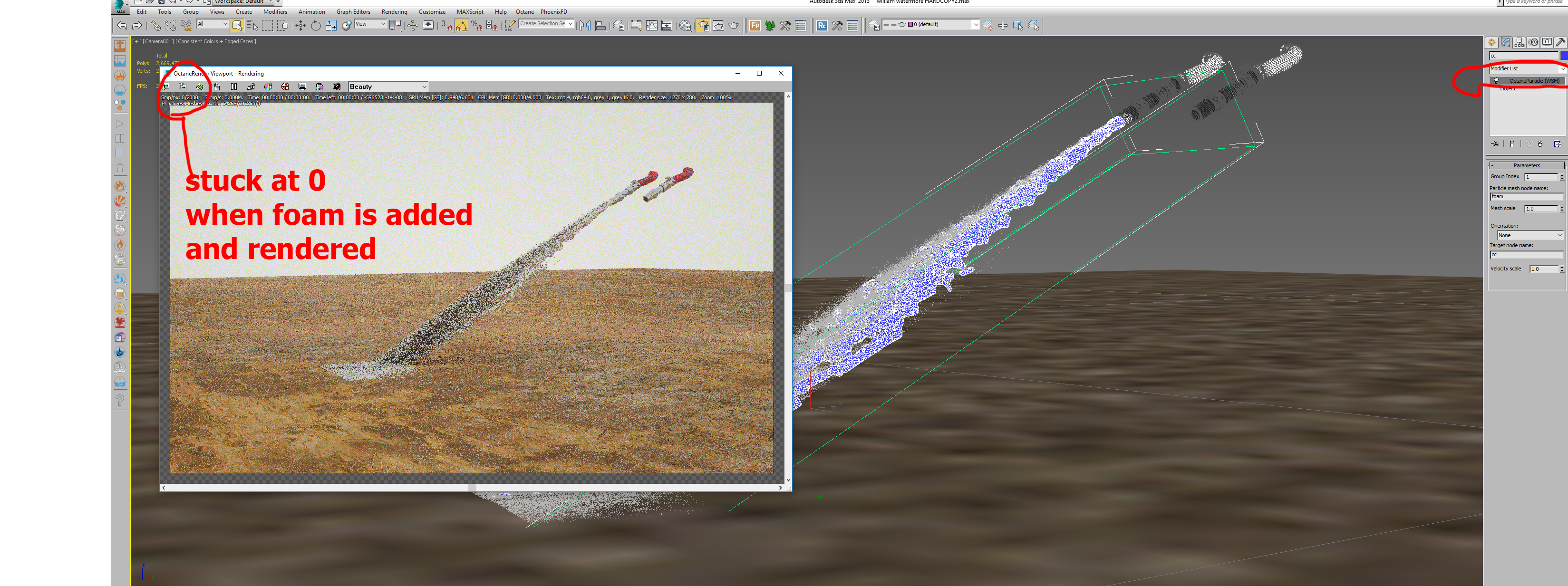Toggle Angle Snap in the toolbar
The height and width of the screenshot is (586, 1568).
tap(461, 26)
